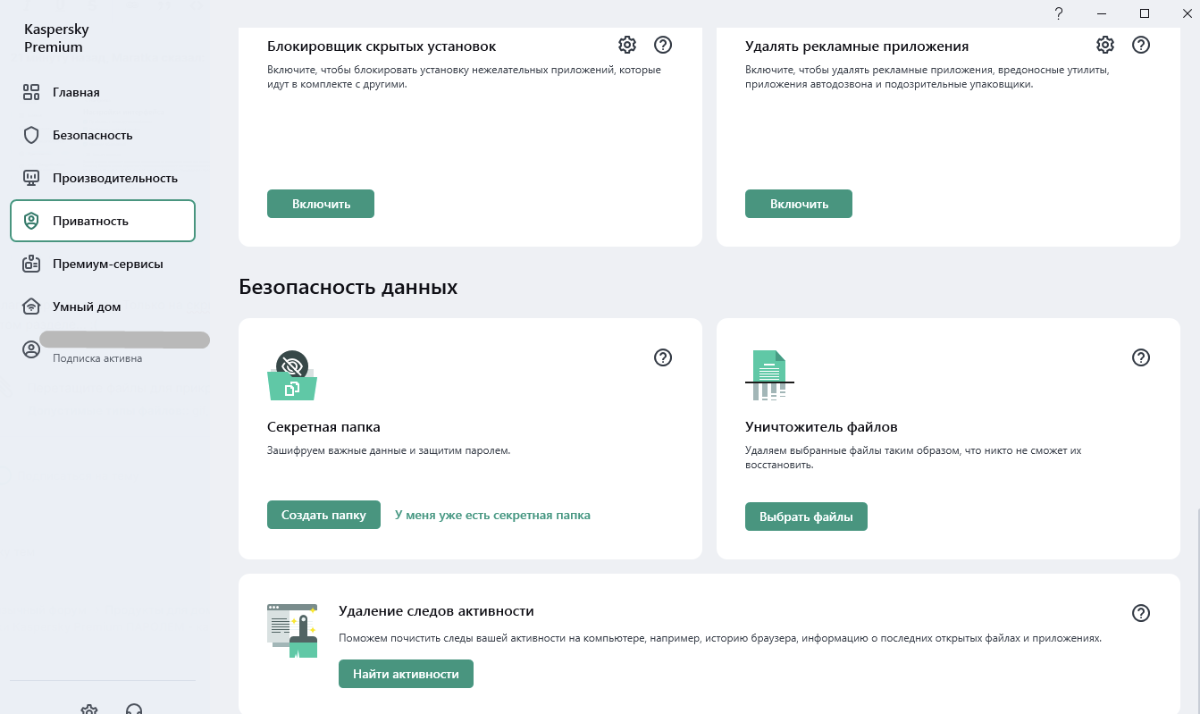The width and height of the screenshot is (1200, 714).
Task: Click the privacy shield icon beside Приватность
Action: click(x=31, y=221)
